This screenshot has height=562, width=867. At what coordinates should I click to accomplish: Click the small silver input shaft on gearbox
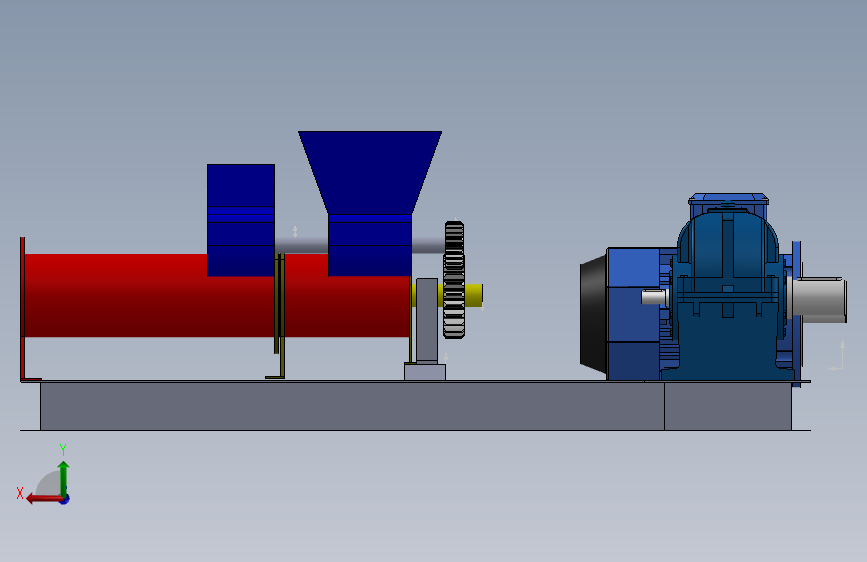tap(655, 297)
